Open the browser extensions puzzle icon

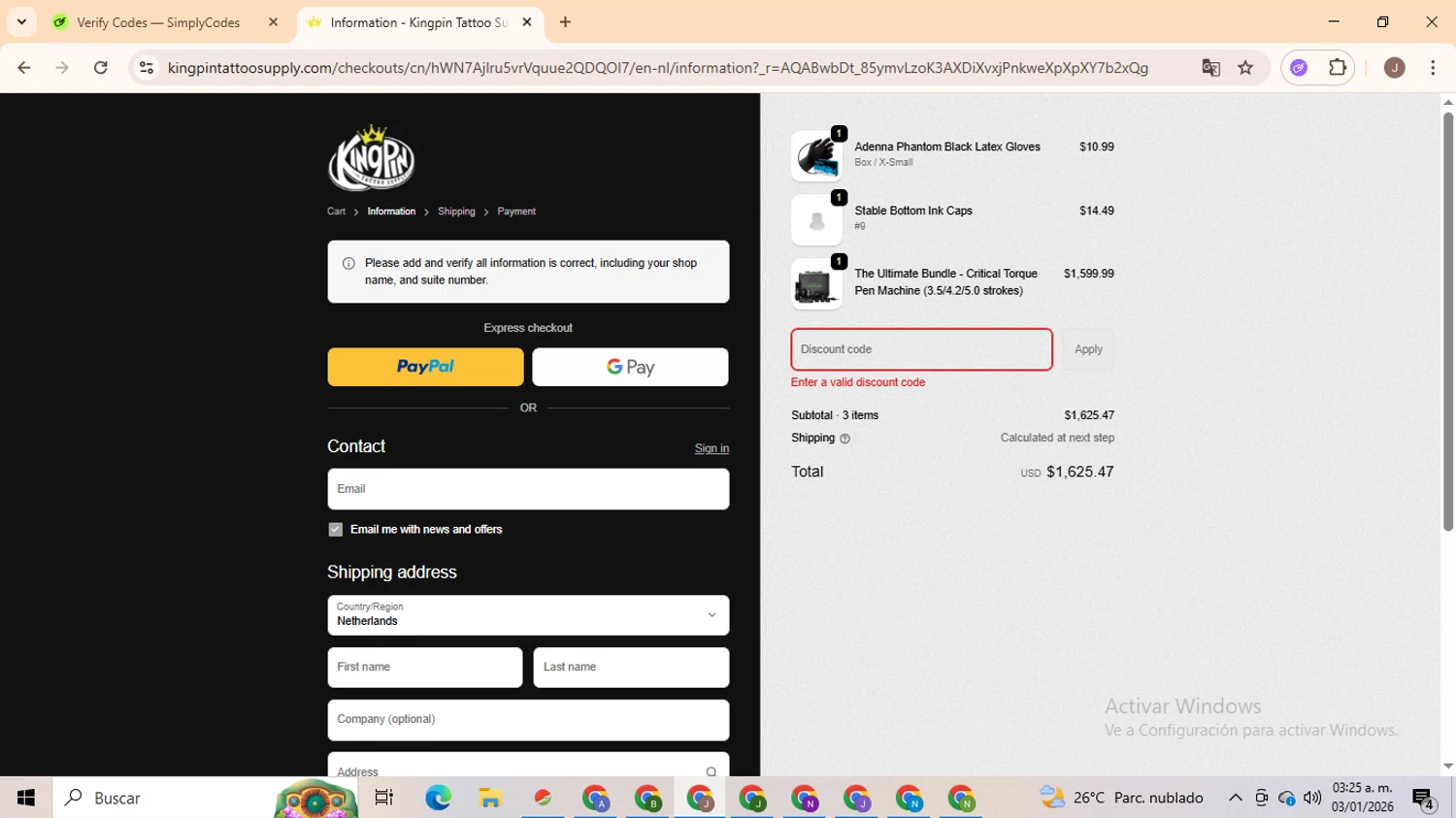point(1338,68)
